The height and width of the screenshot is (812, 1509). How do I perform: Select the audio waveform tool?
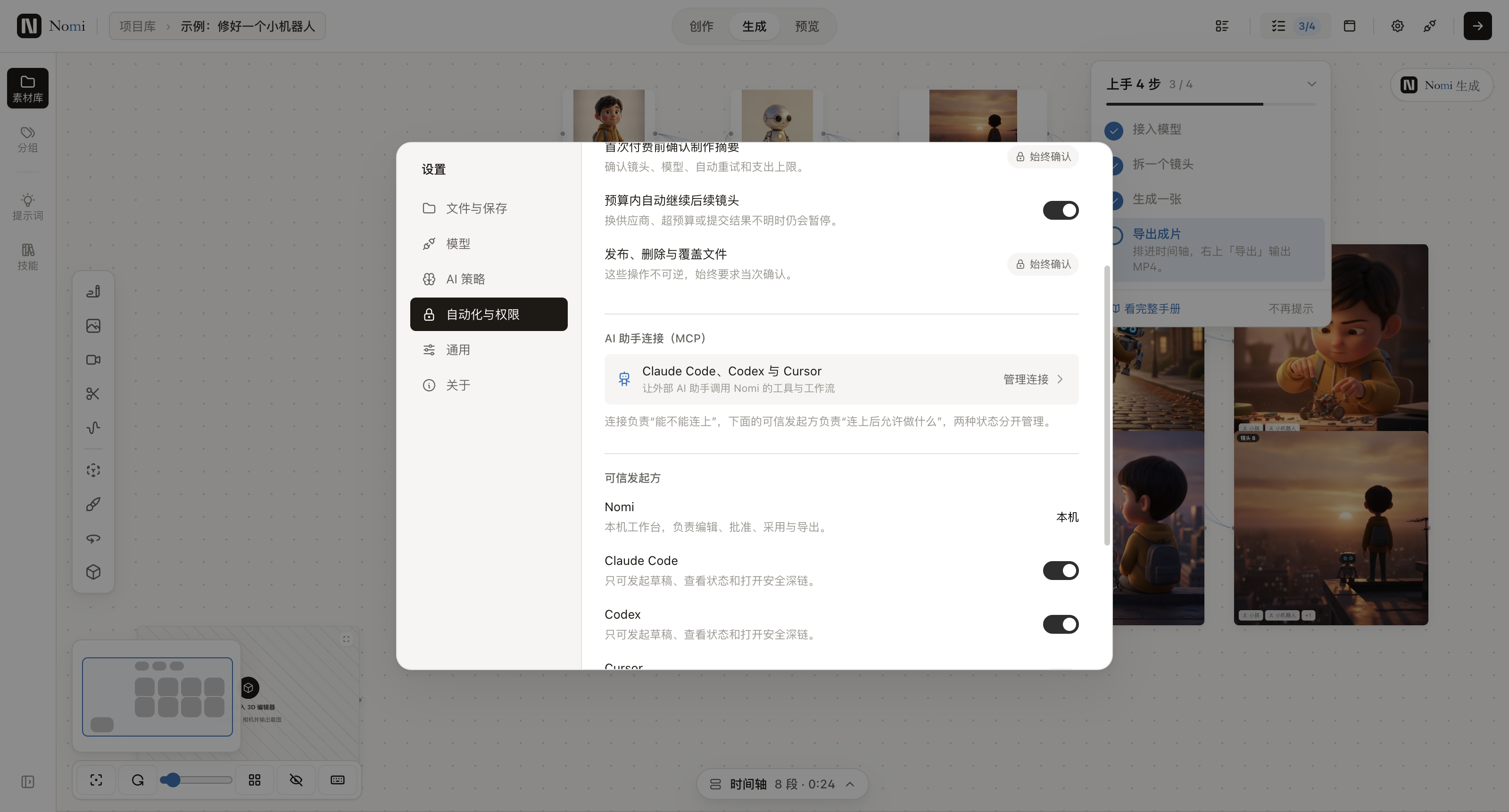pyautogui.click(x=93, y=428)
